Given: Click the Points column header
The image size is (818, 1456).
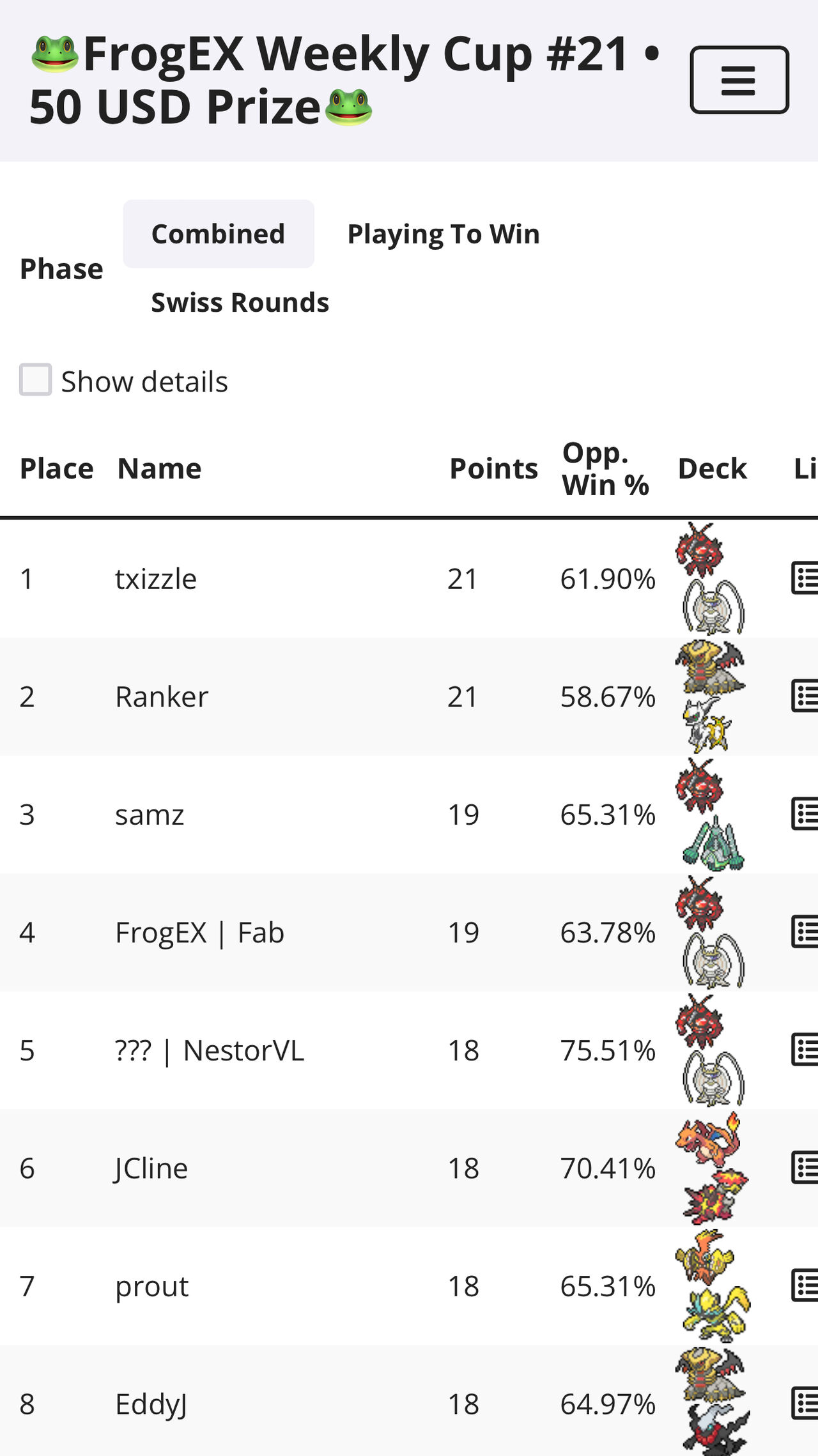Looking at the screenshot, I should pyautogui.click(x=493, y=468).
